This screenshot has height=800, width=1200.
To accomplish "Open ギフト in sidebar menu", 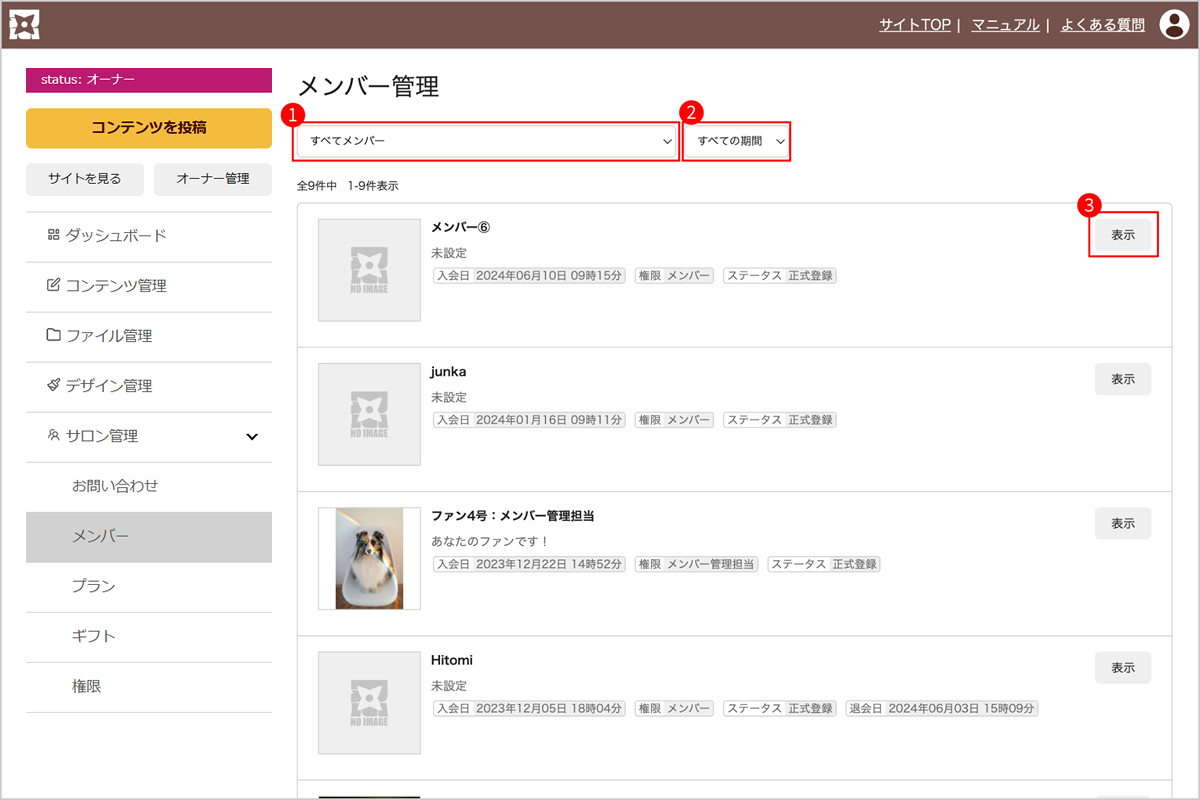I will [93, 637].
